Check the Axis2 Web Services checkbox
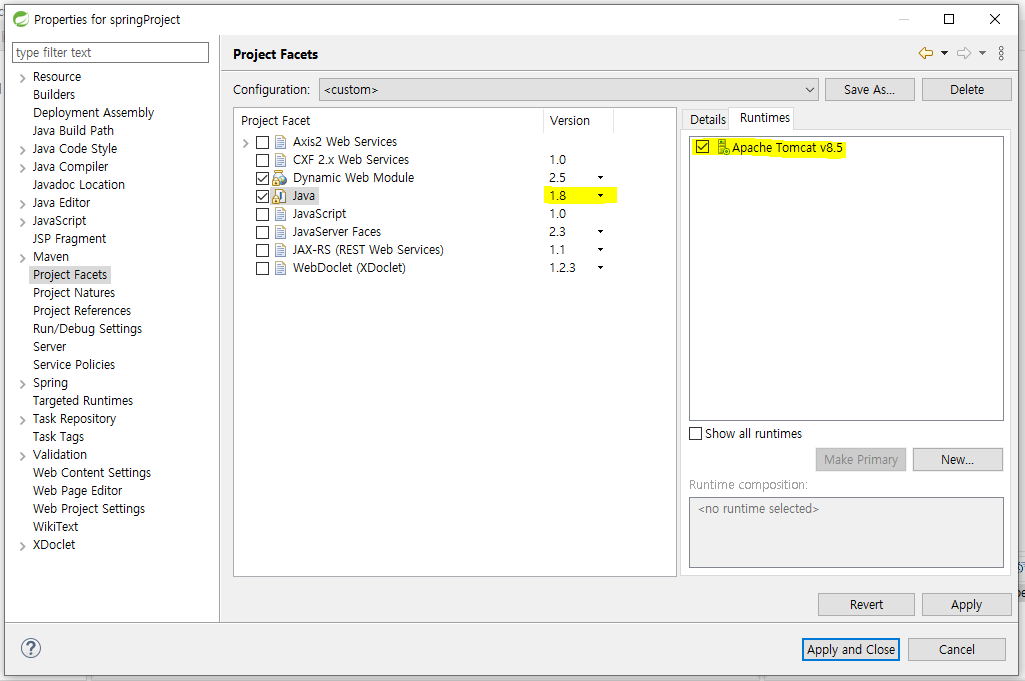Image resolution: width=1025 pixels, height=681 pixels. pos(262,142)
